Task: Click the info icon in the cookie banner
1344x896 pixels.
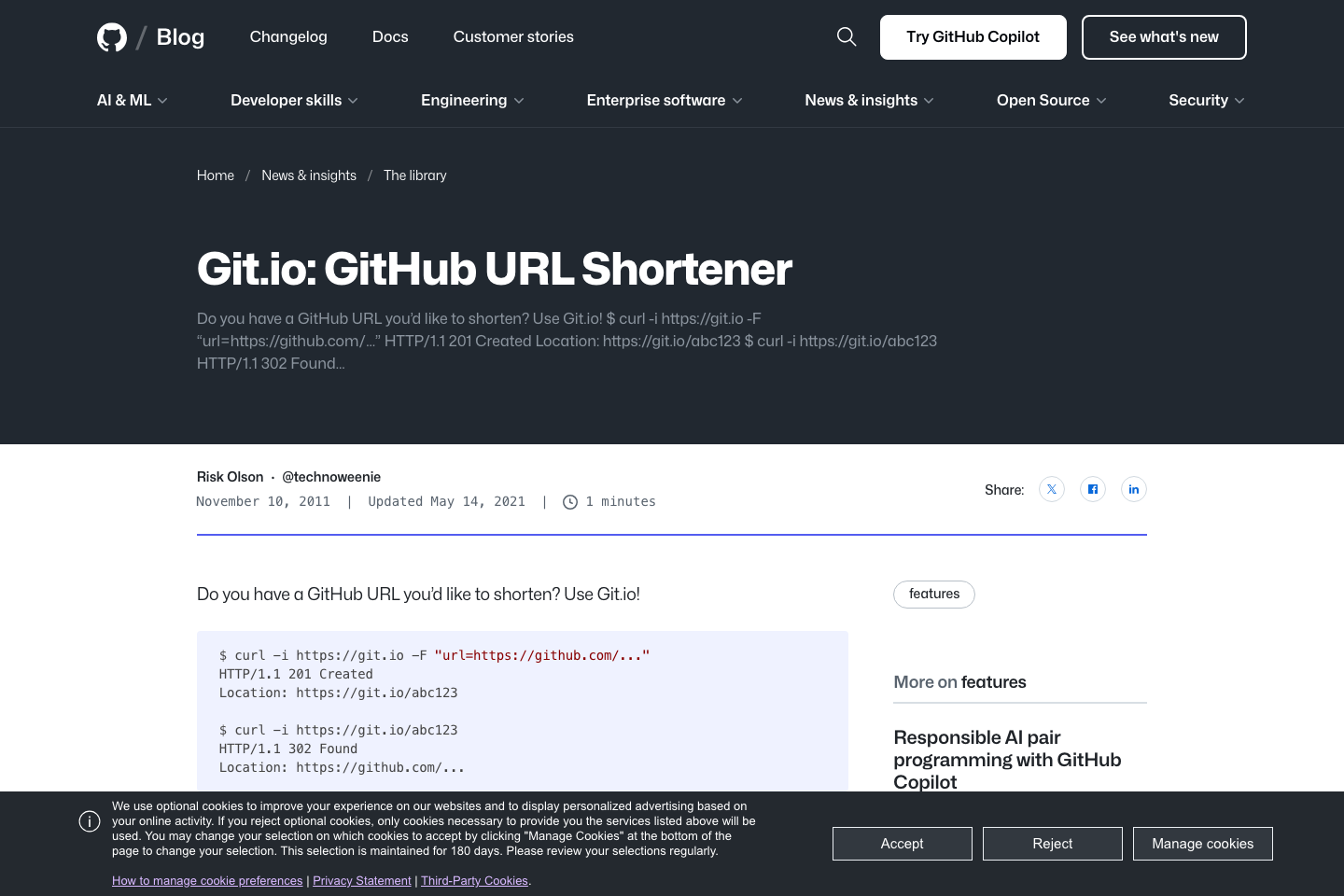Action: 90,821
